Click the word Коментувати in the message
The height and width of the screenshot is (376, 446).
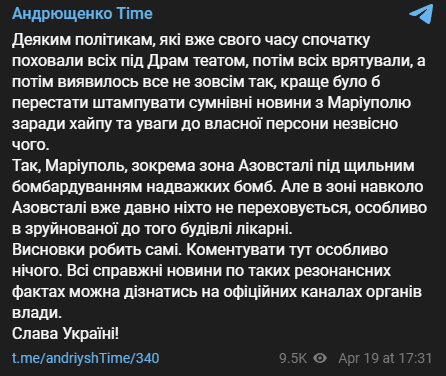[236, 250]
